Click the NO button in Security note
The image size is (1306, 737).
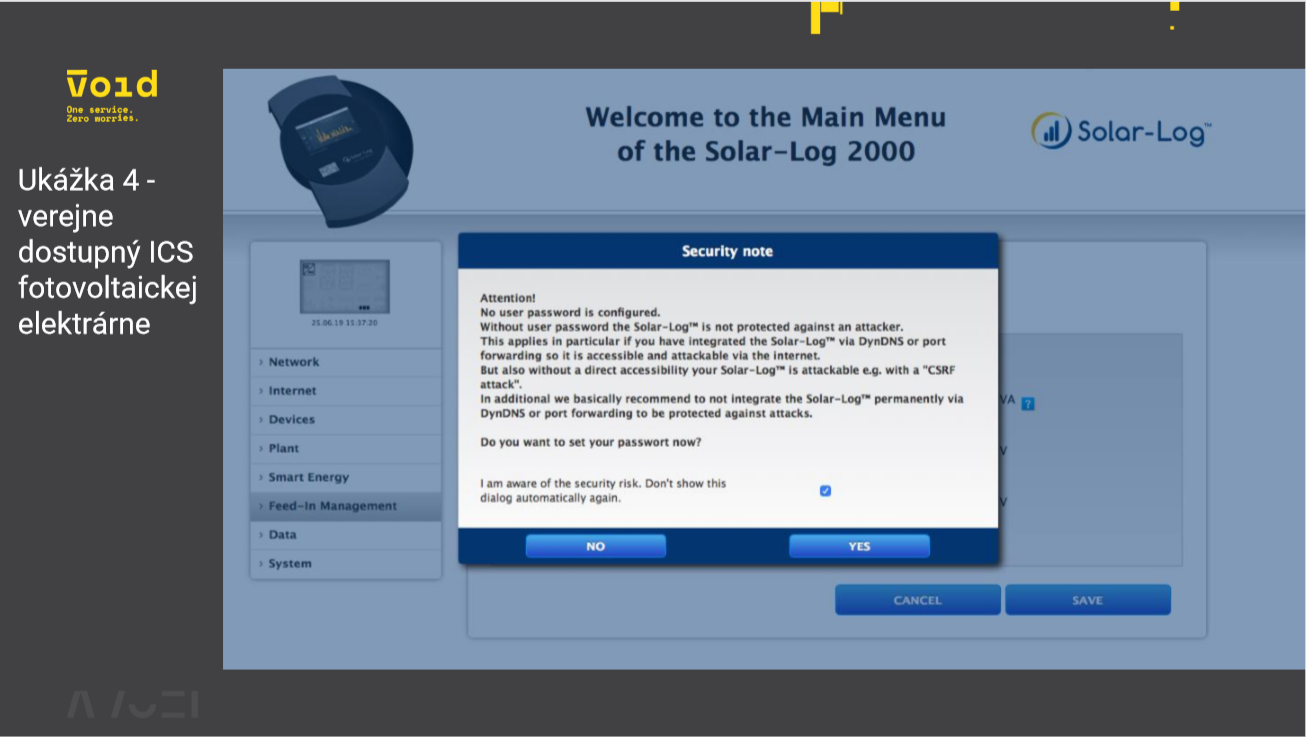tap(596, 546)
